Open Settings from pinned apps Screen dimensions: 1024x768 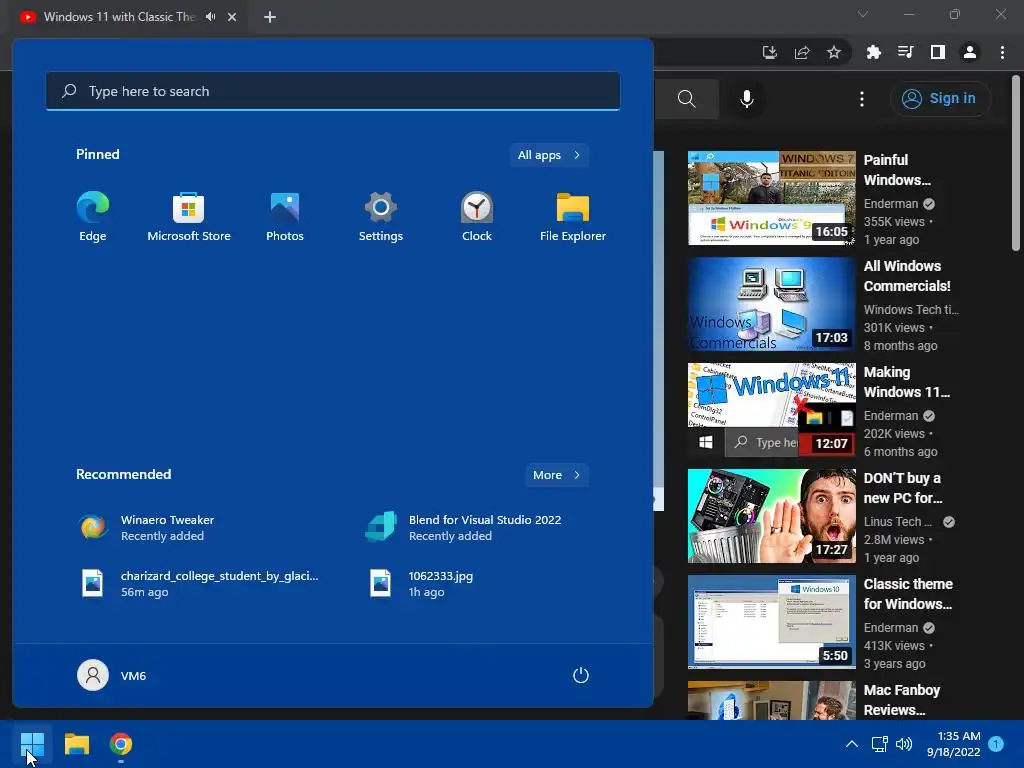point(381,217)
